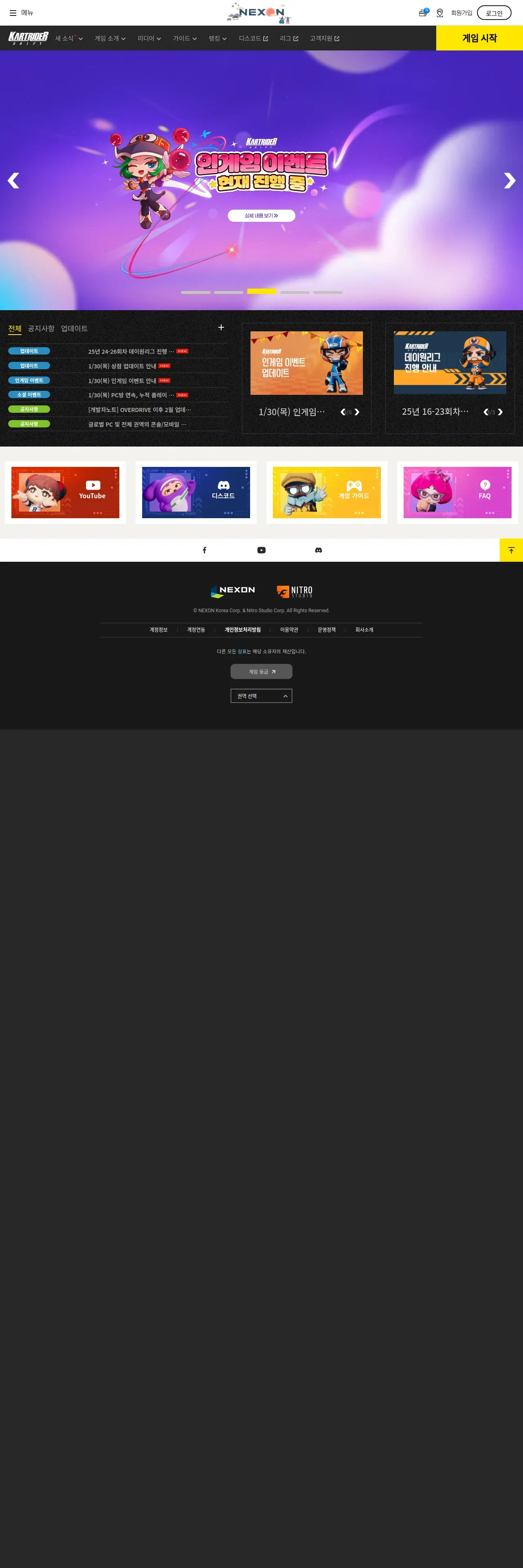Expand the 게임 소개 menu
The image size is (523, 1568).
click(110, 38)
